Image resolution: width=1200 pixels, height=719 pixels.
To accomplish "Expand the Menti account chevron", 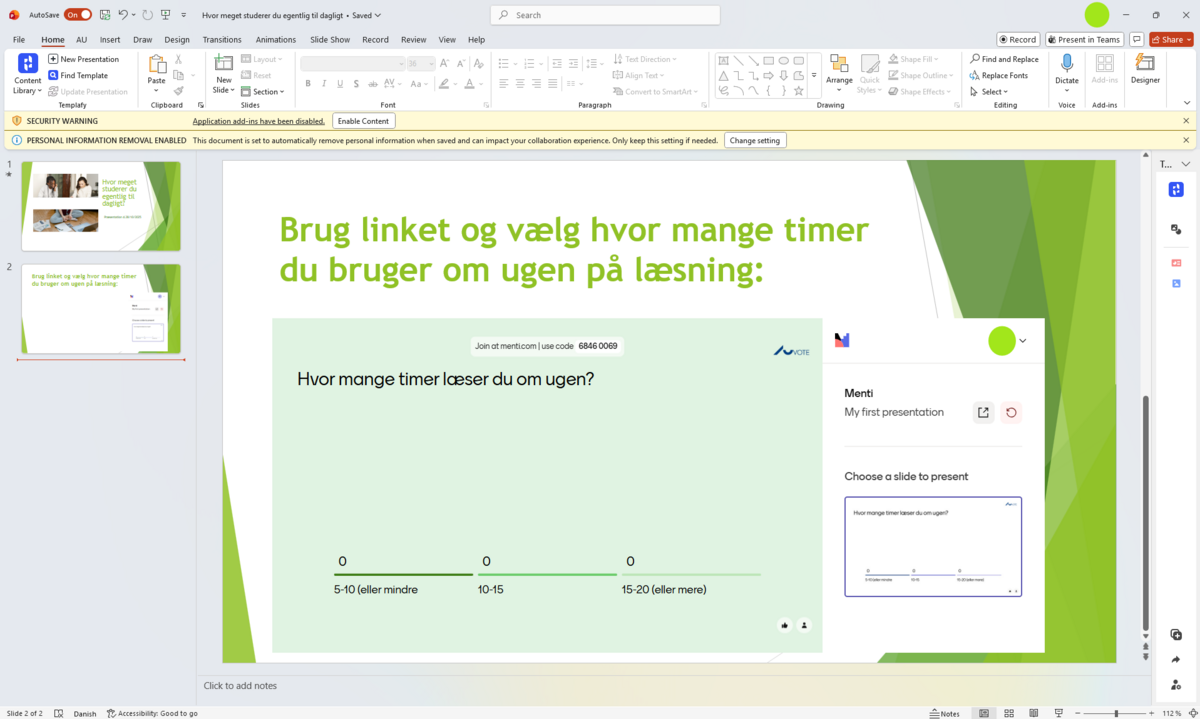I will [x=1022, y=341].
